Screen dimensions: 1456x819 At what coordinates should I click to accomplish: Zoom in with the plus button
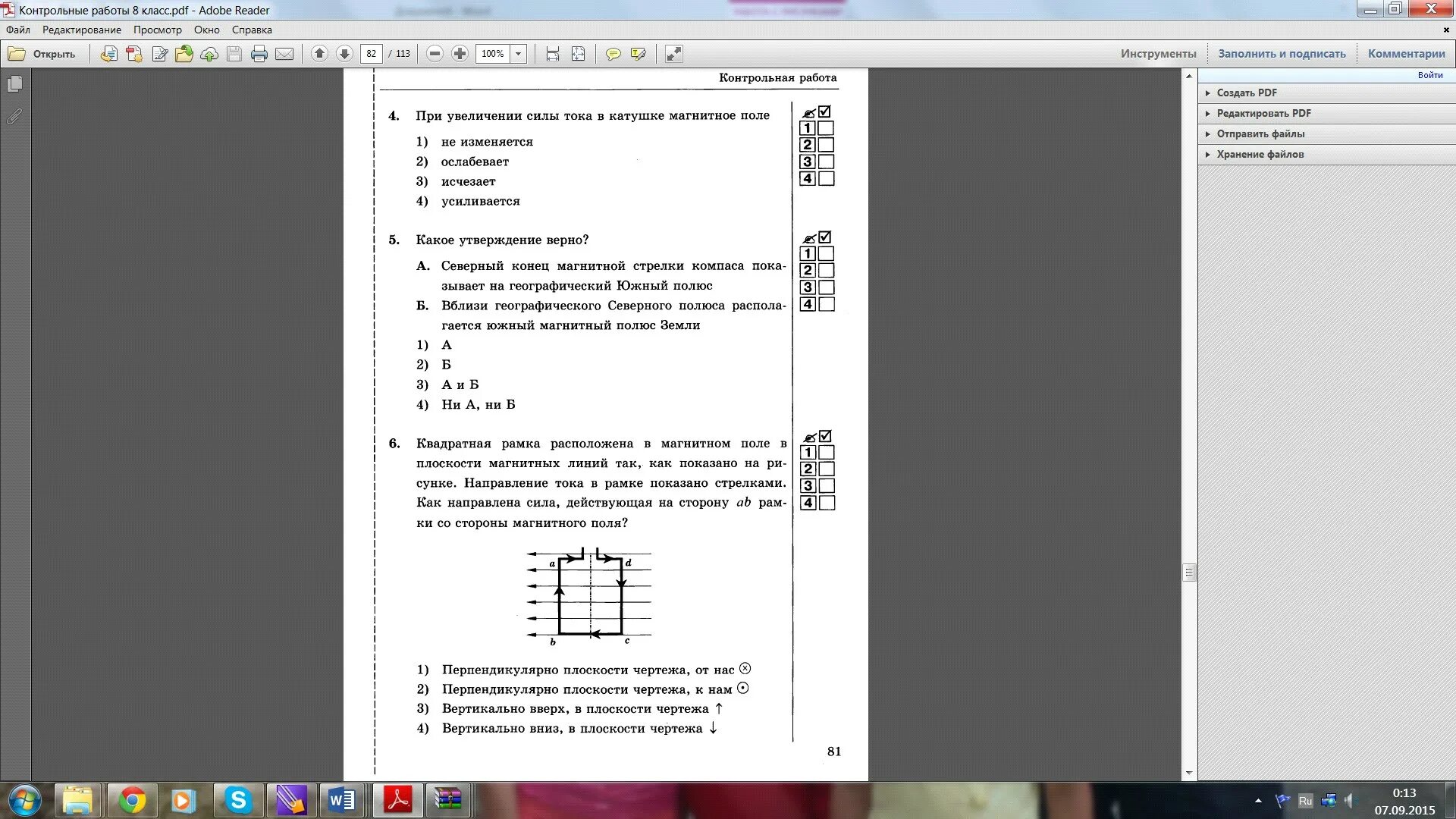(x=460, y=54)
